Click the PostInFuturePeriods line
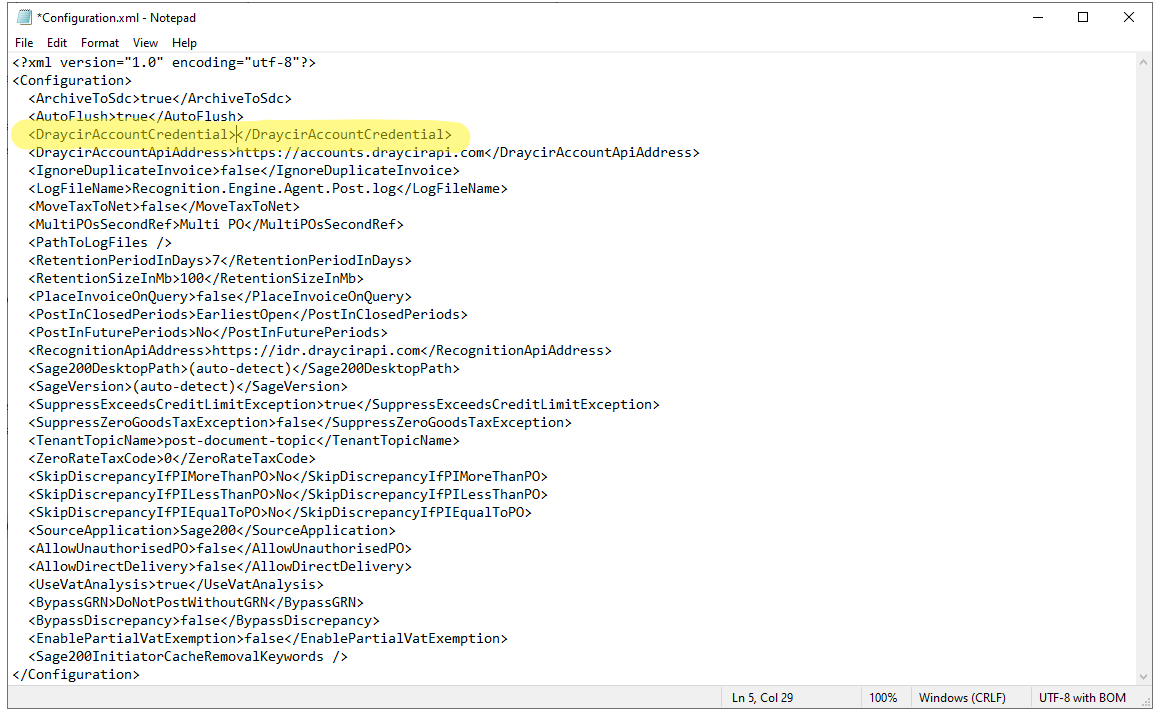The height and width of the screenshot is (714, 1160). (x=208, y=332)
